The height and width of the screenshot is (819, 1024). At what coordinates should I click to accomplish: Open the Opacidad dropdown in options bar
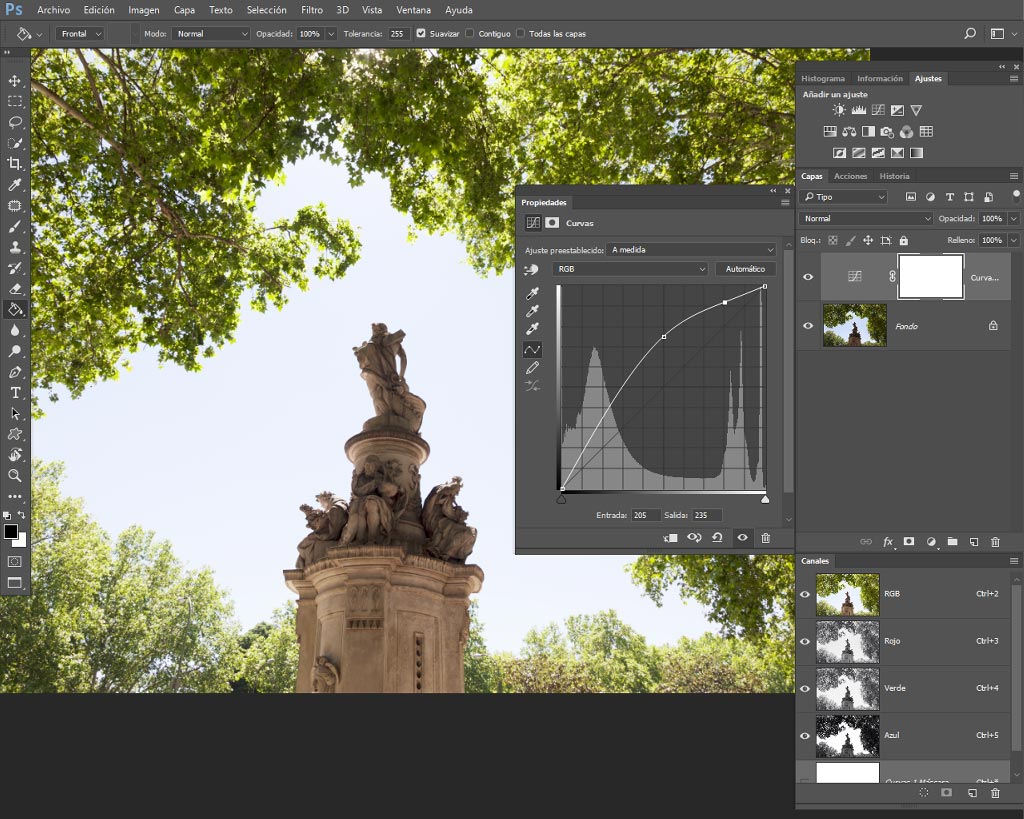pos(331,33)
